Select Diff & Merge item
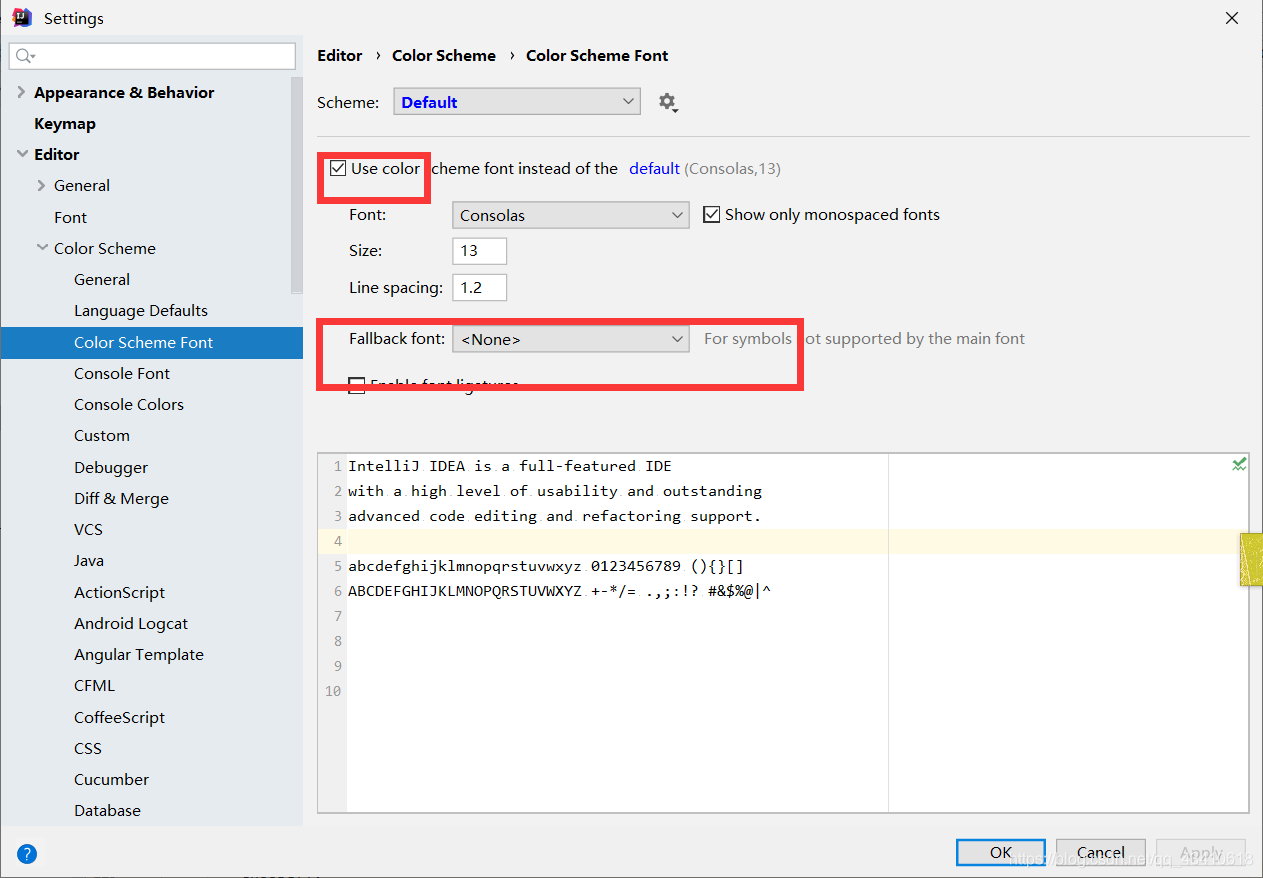Viewport: 1263px width, 878px height. click(x=121, y=498)
